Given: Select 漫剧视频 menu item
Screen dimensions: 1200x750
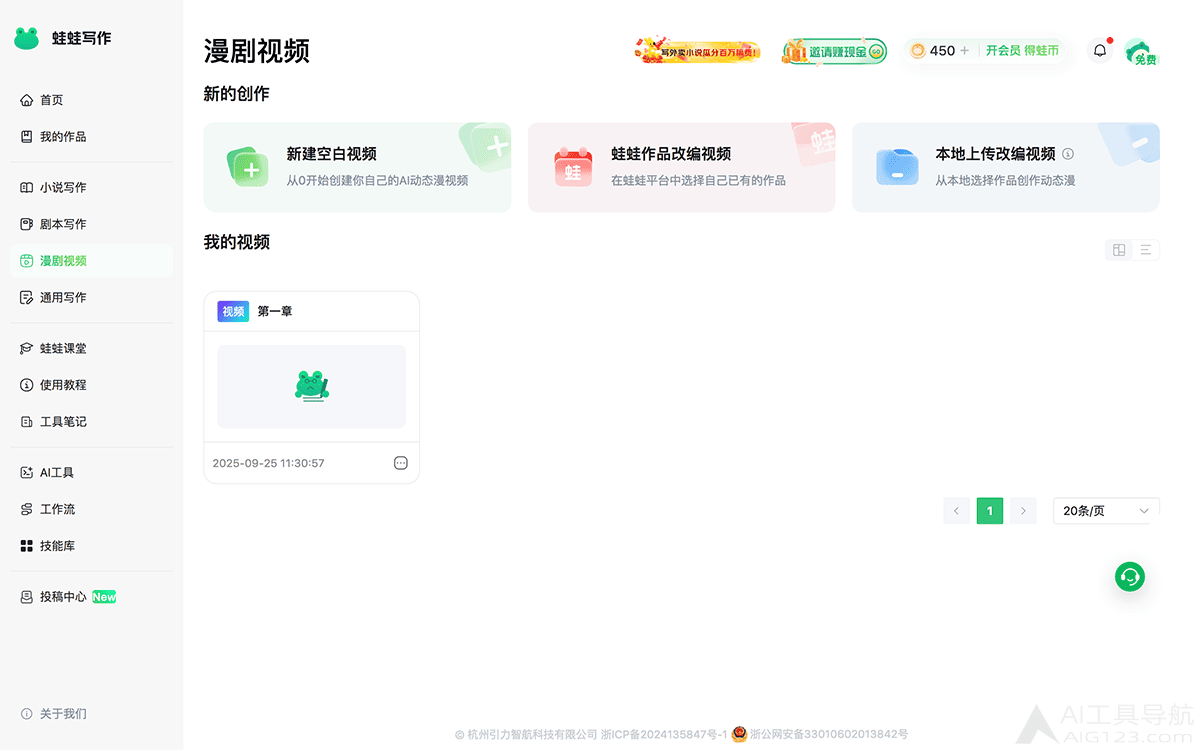Looking at the screenshot, I should [91, 261].
